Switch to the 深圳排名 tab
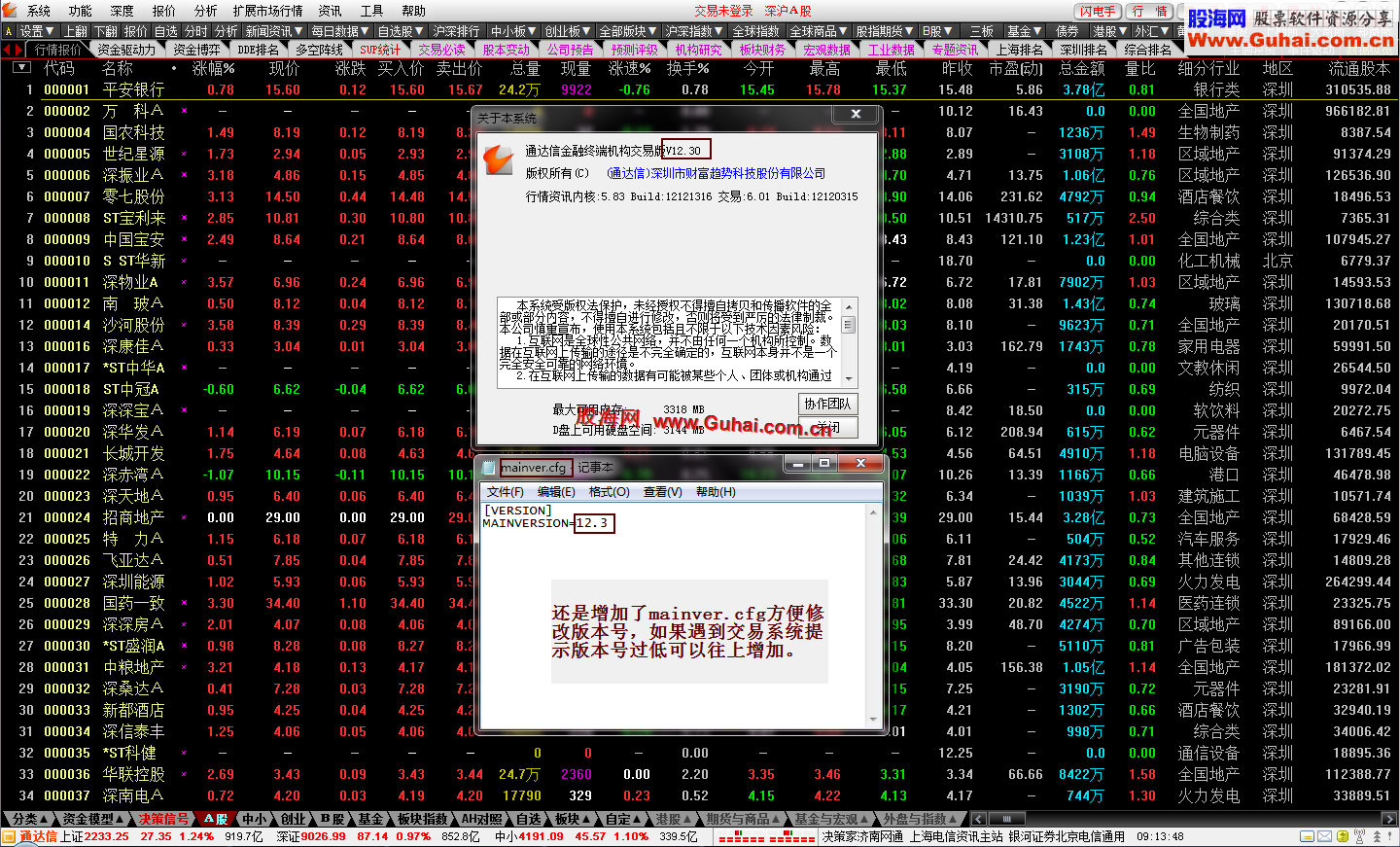 click(x=1083, y=50)
